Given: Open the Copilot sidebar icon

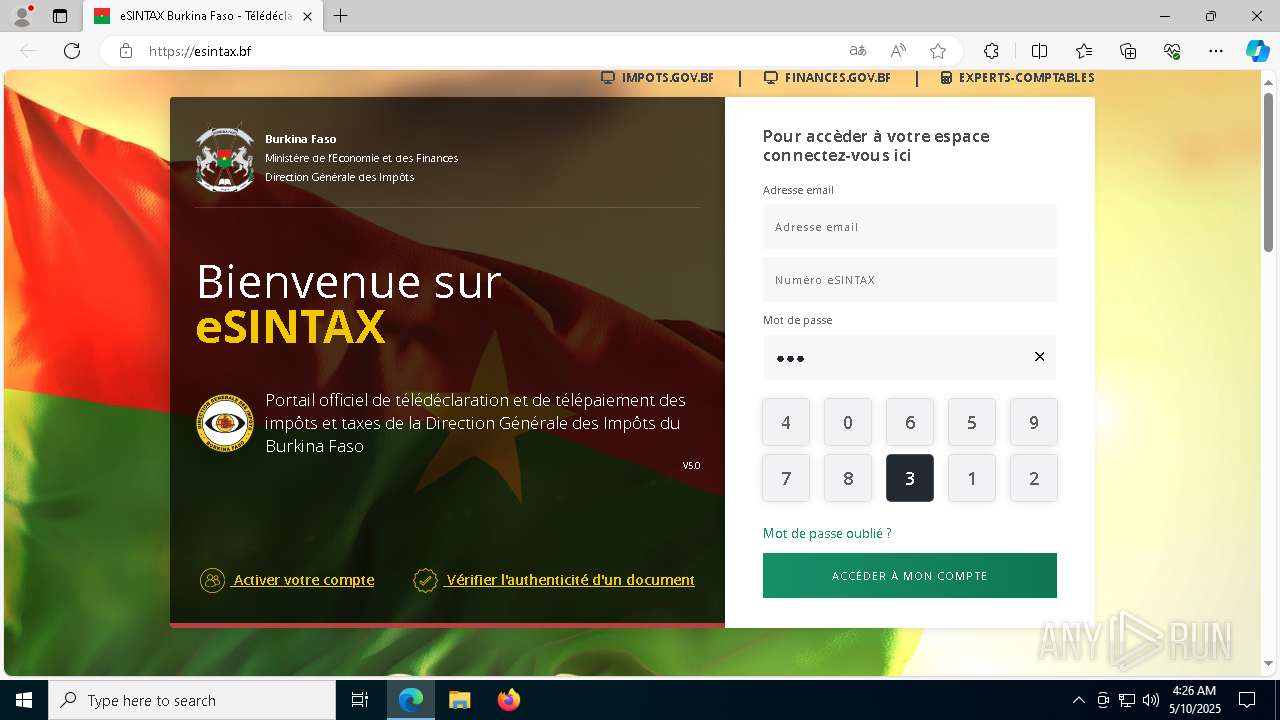Looking at the screenshot, I should click(1257, 51).
